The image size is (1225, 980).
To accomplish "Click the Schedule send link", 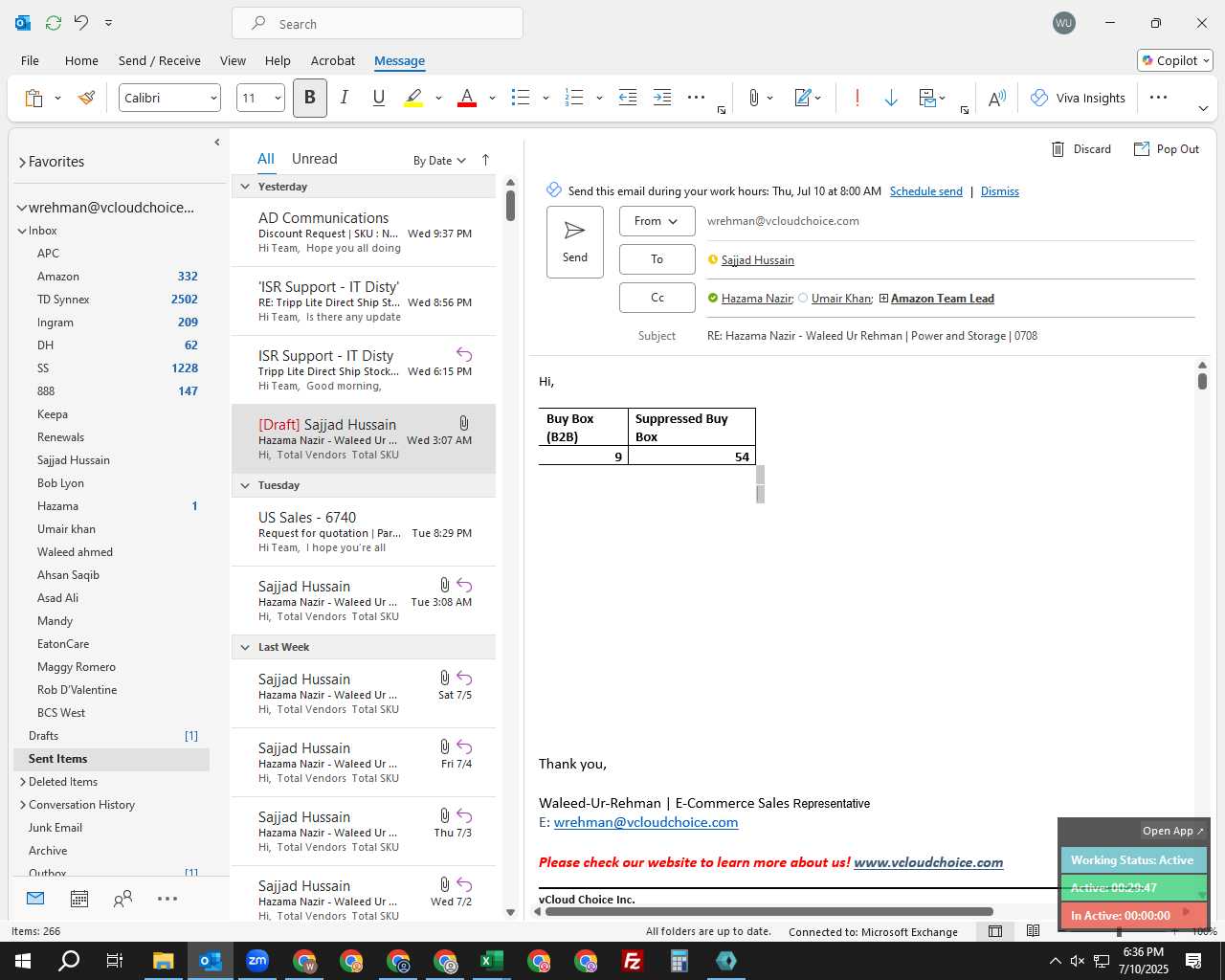I will tap(926, 191).
